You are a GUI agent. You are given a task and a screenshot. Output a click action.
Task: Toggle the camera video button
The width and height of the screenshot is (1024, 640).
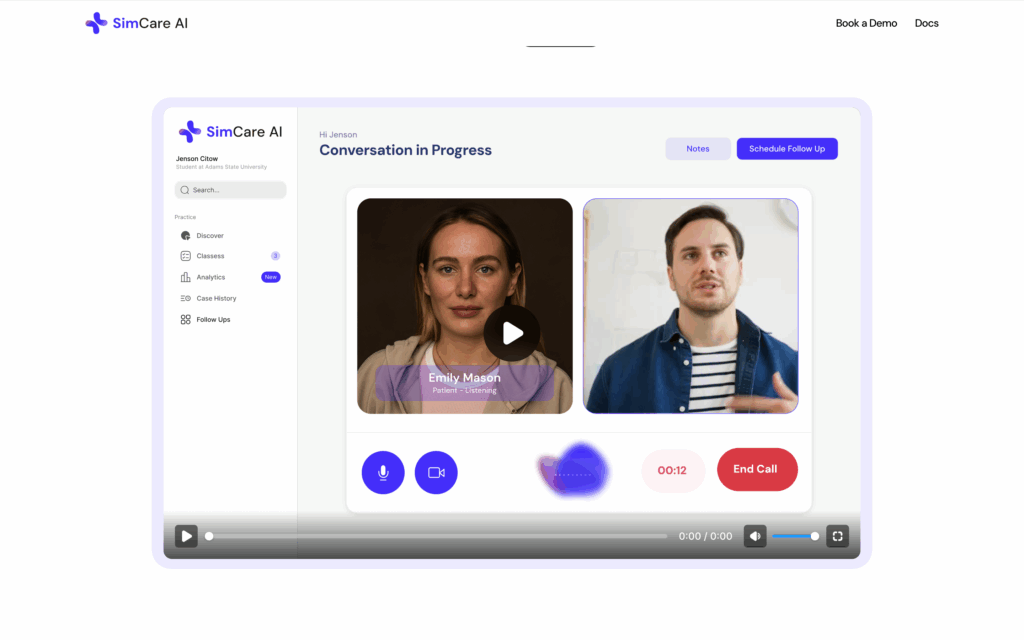(436, 472)
